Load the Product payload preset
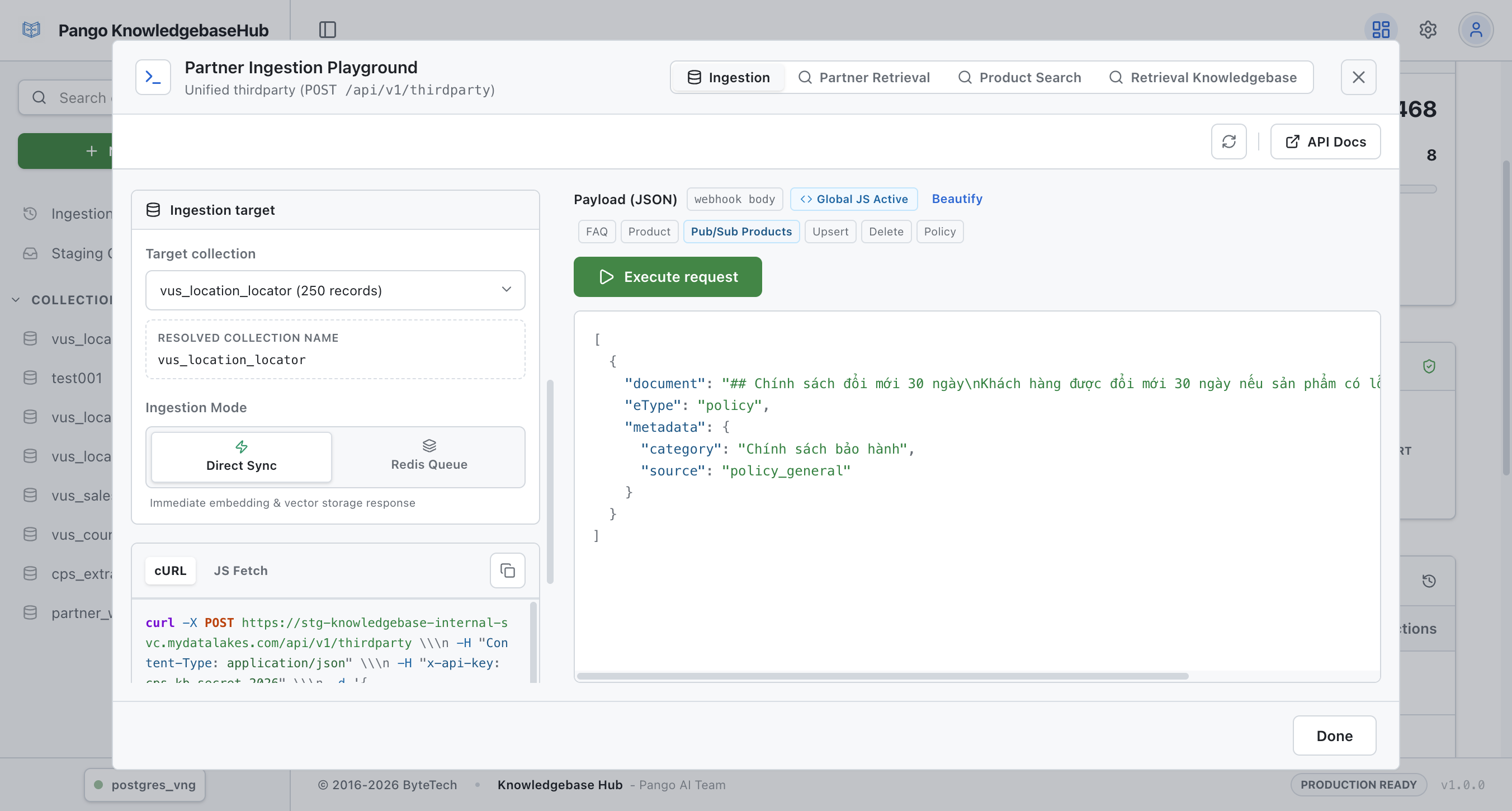Screen dimensions: 1512x811 point(649,232)
